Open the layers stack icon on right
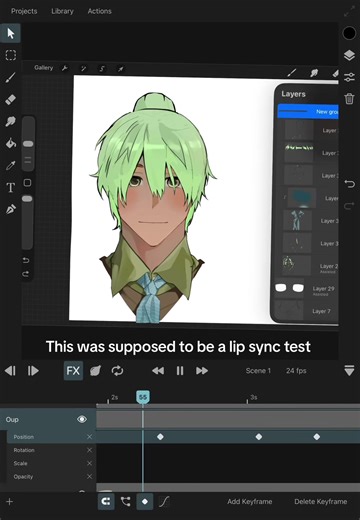 [349, 55]
